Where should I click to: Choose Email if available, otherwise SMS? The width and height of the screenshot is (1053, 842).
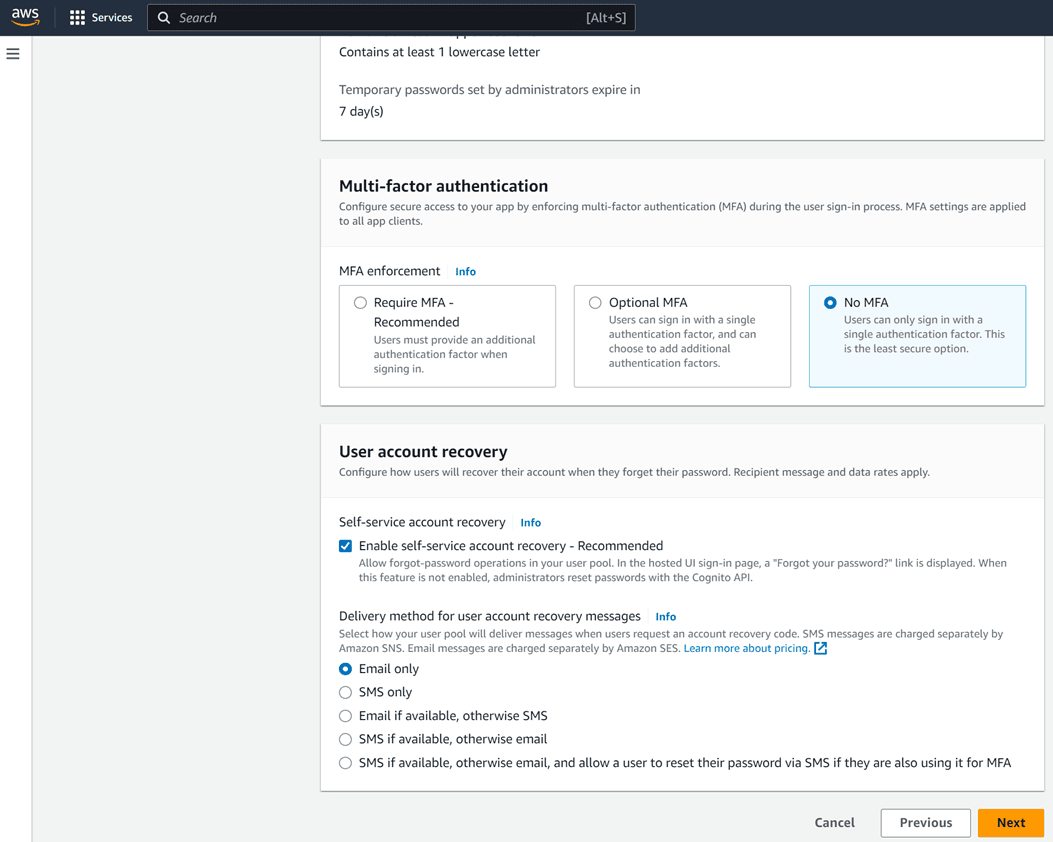(345, 715)
